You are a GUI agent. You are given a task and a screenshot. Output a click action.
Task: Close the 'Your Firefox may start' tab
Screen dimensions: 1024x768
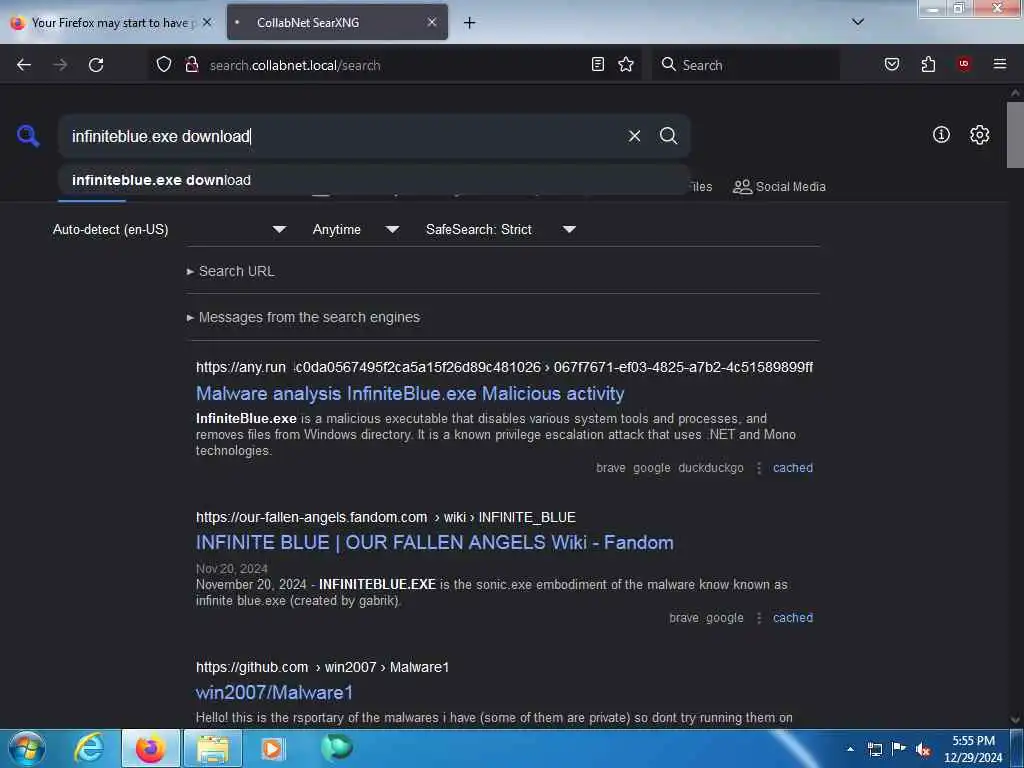tap(207, 22)
